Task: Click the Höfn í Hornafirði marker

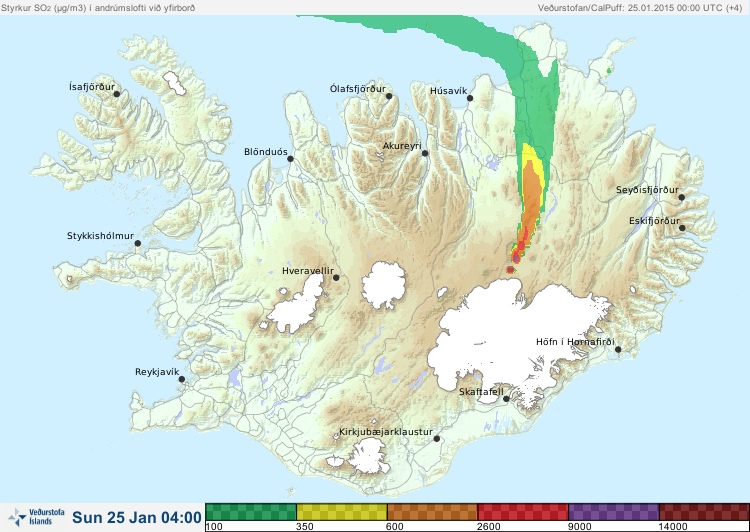Action: click(x=618, y=350)
